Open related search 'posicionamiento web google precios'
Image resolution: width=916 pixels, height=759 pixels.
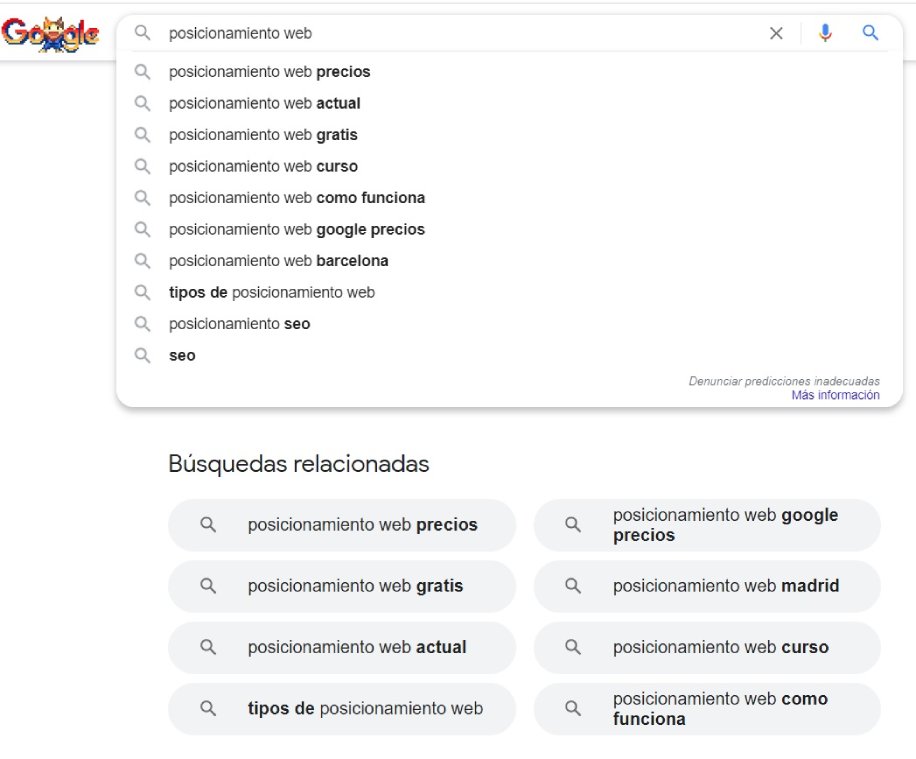707,525
